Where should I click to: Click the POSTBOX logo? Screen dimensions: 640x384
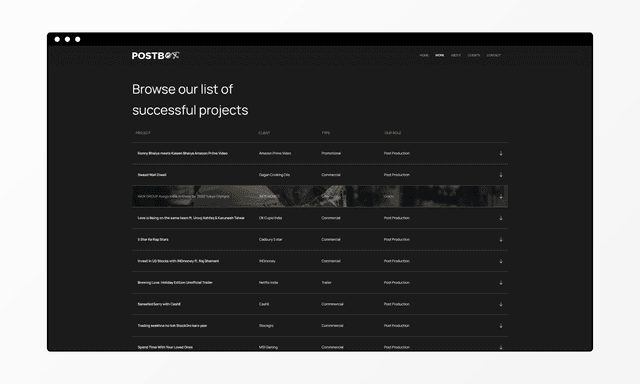click(156, 55)
